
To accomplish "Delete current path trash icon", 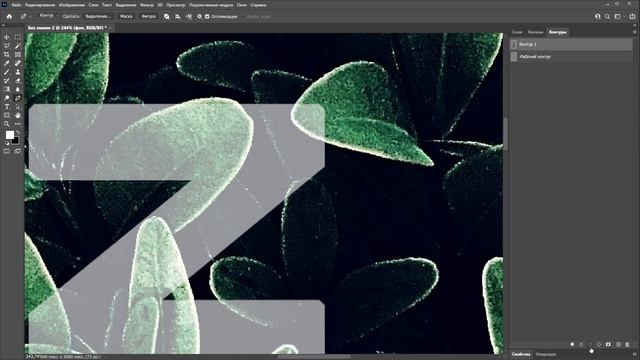I will click(x=627, y=344).
